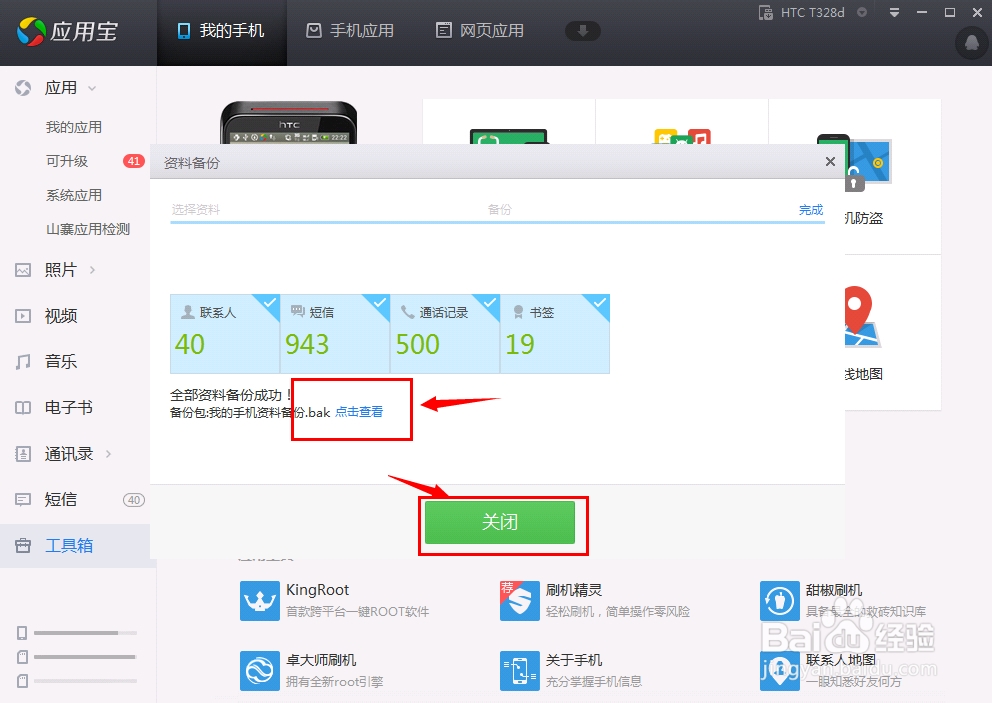The image size is (992, 703).
Task: Click the download manager arrow icon
Action: tap(583, 30)
